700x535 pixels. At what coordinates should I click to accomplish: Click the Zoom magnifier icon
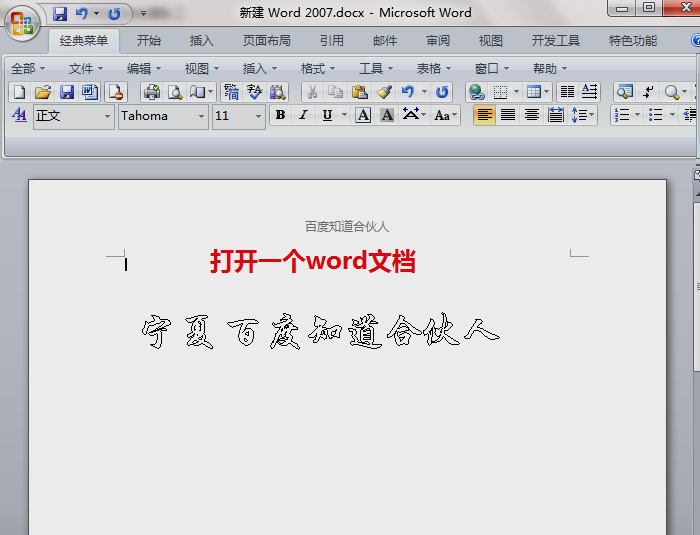(x=671, y=92)
